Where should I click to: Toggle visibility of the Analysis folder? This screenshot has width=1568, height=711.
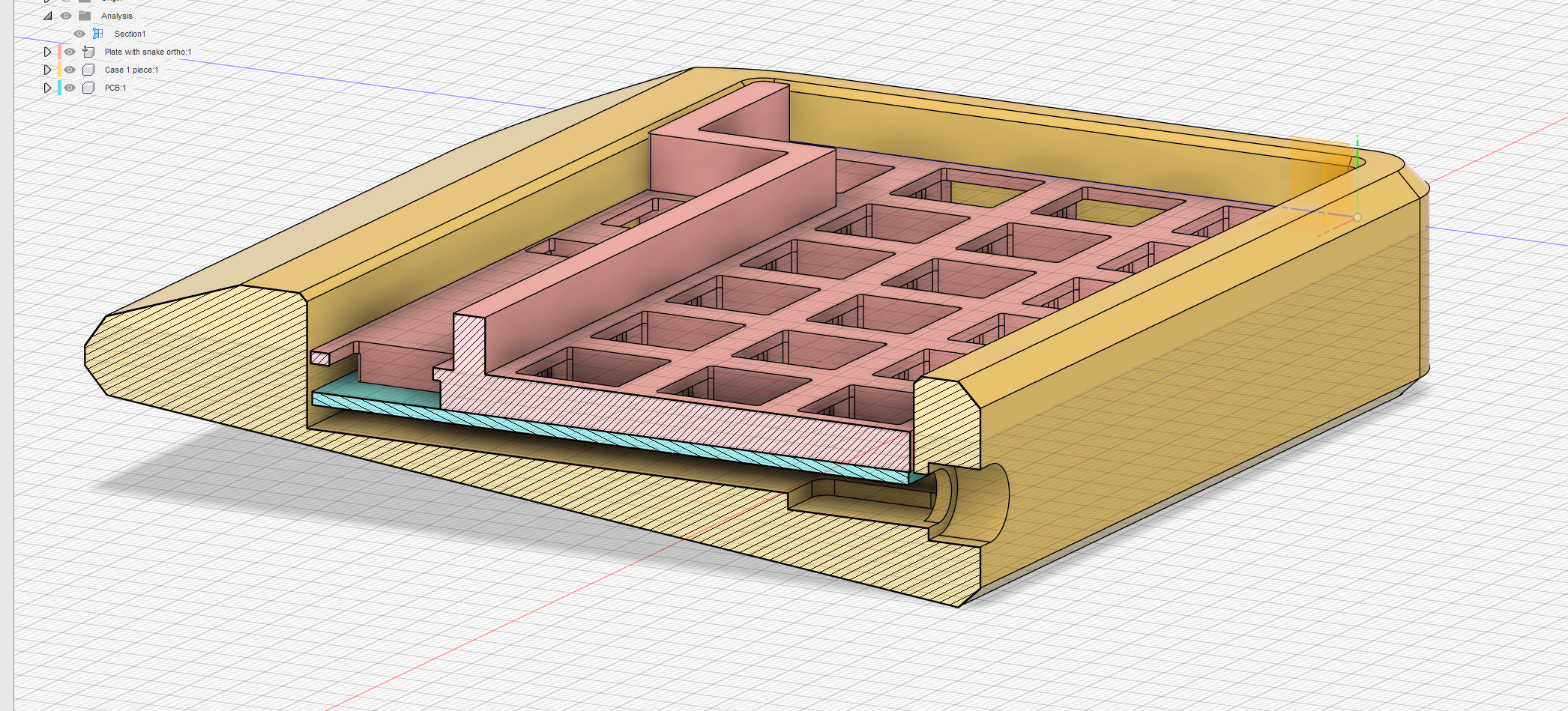[x=66, y=16]
